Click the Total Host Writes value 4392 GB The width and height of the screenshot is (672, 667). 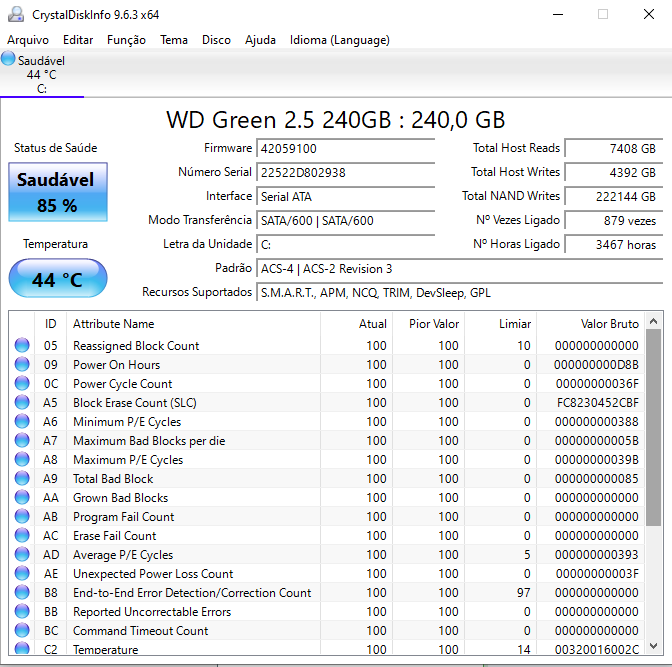pos(614,172)
